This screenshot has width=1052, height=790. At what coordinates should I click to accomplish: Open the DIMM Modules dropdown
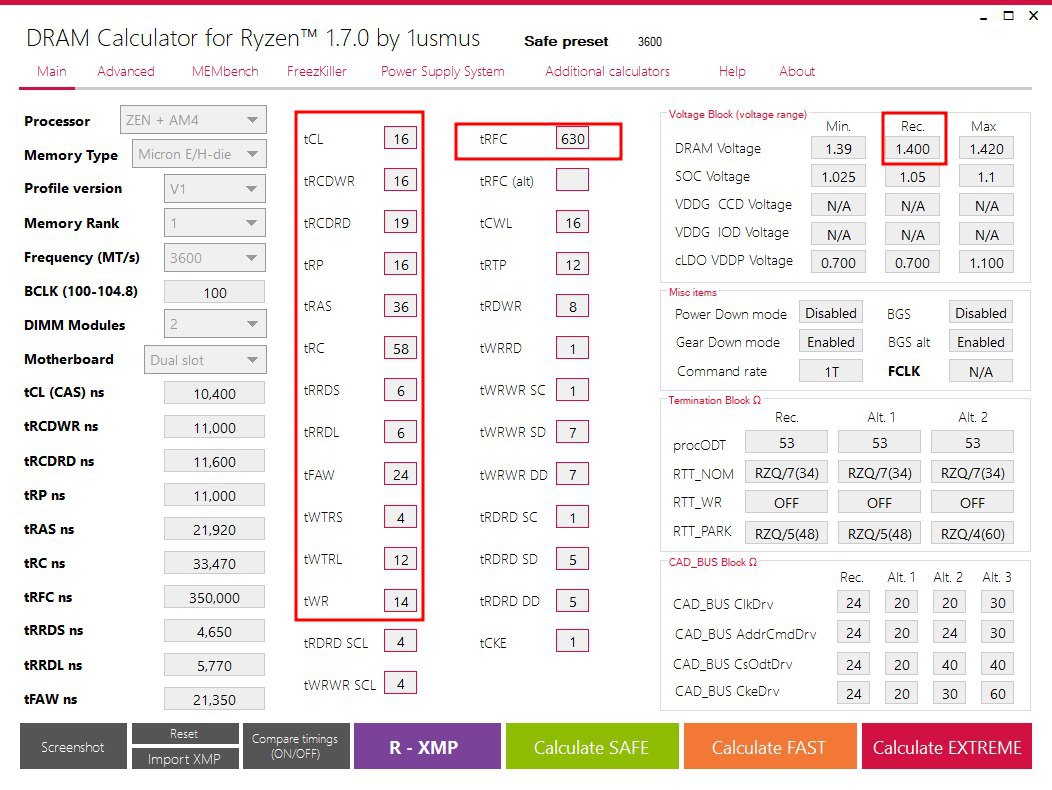coord(215,324)
